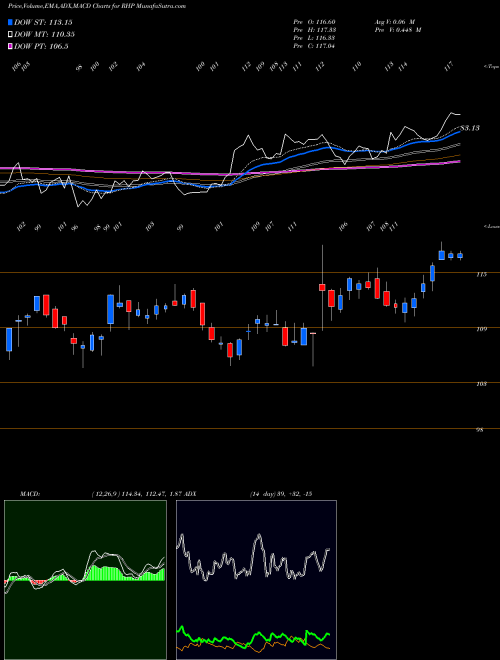500x660 pixels.
Task: Click the tall-wick red candlestick near 115 line
Action: point(322,287)
